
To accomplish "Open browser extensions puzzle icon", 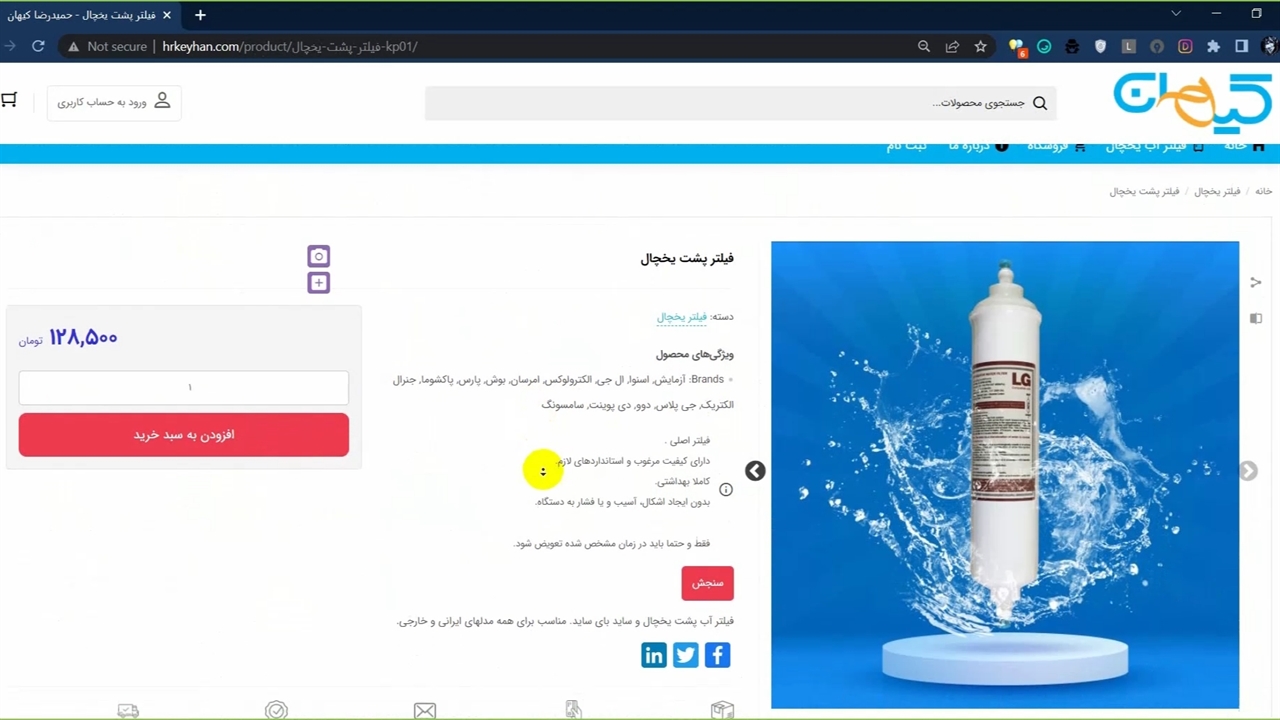I will click(x=1213, y=46).
